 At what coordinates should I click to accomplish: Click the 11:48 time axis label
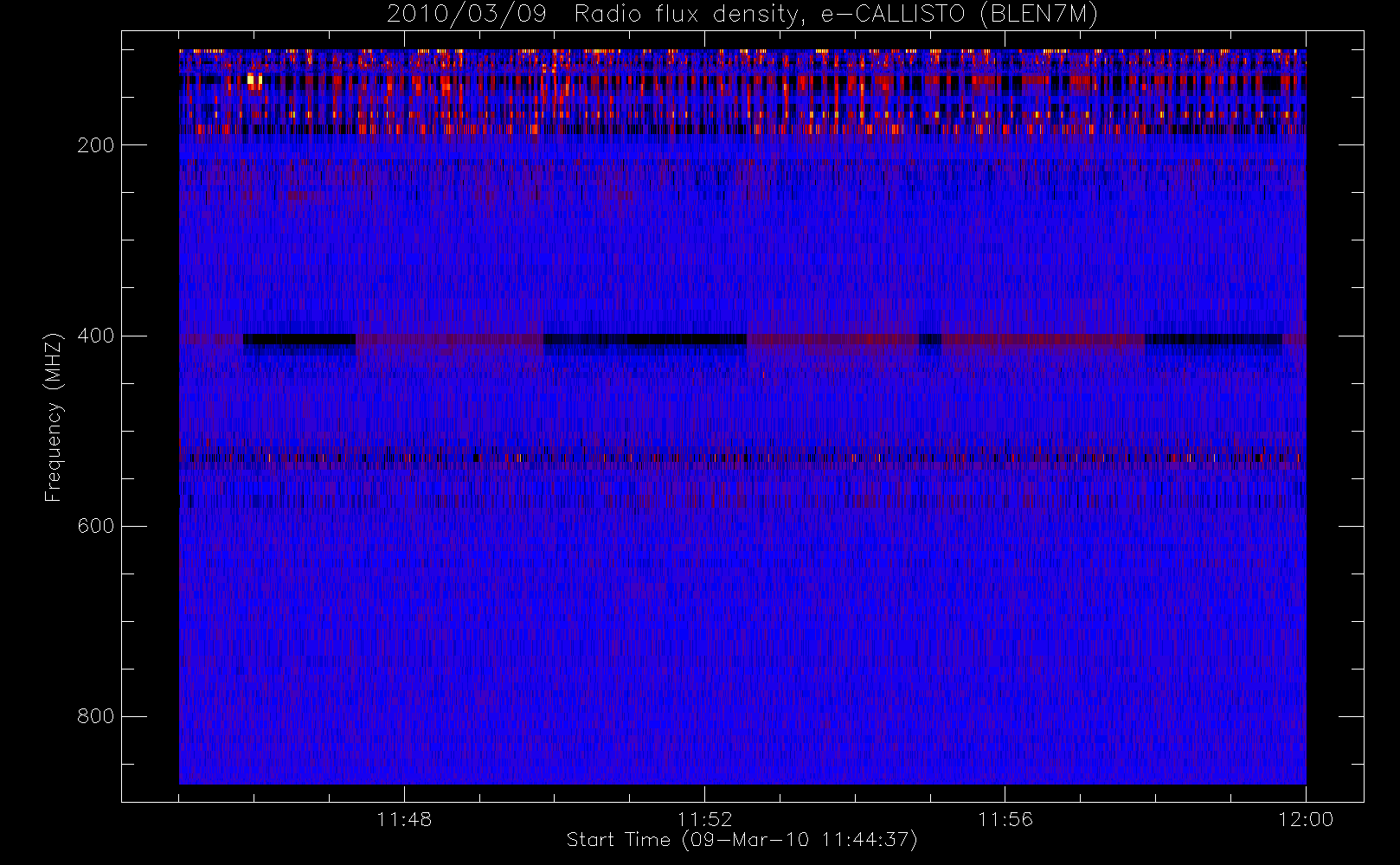coord(404,819)
